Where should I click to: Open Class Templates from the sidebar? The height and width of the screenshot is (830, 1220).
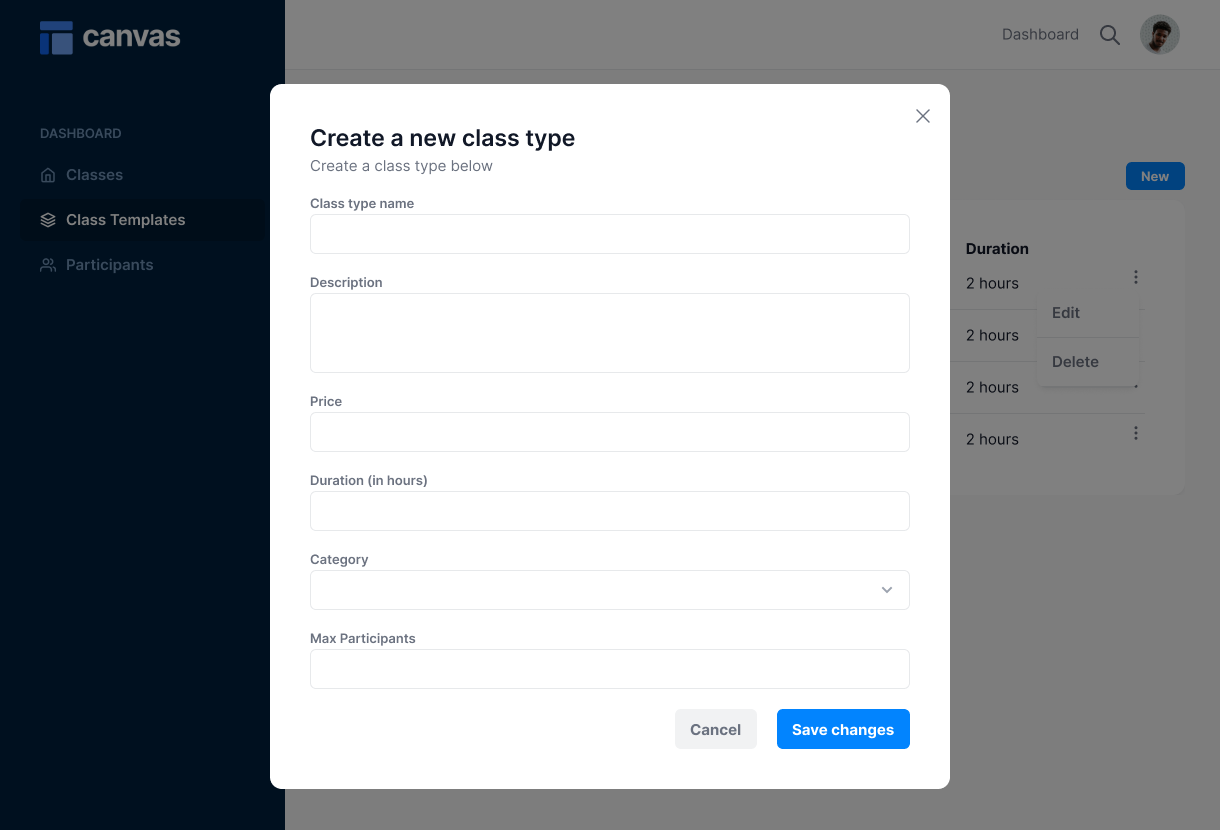(124, 219)
